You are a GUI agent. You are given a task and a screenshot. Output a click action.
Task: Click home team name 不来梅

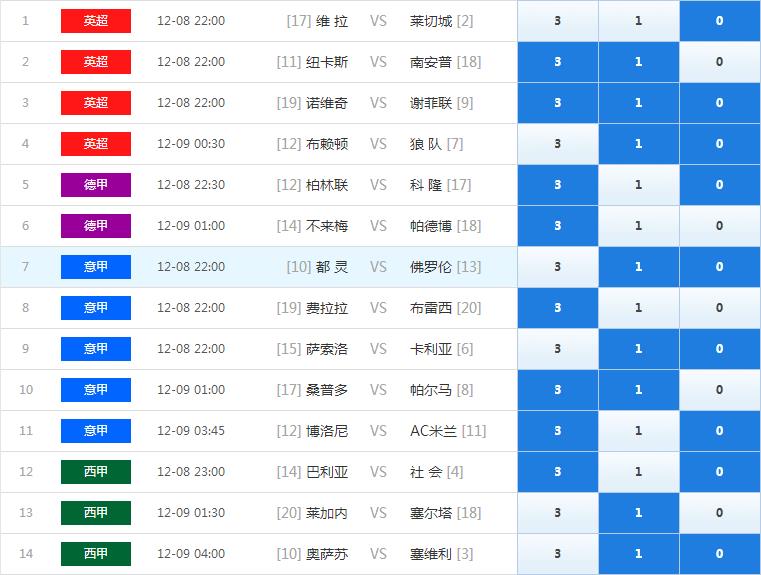coord(327,226)
